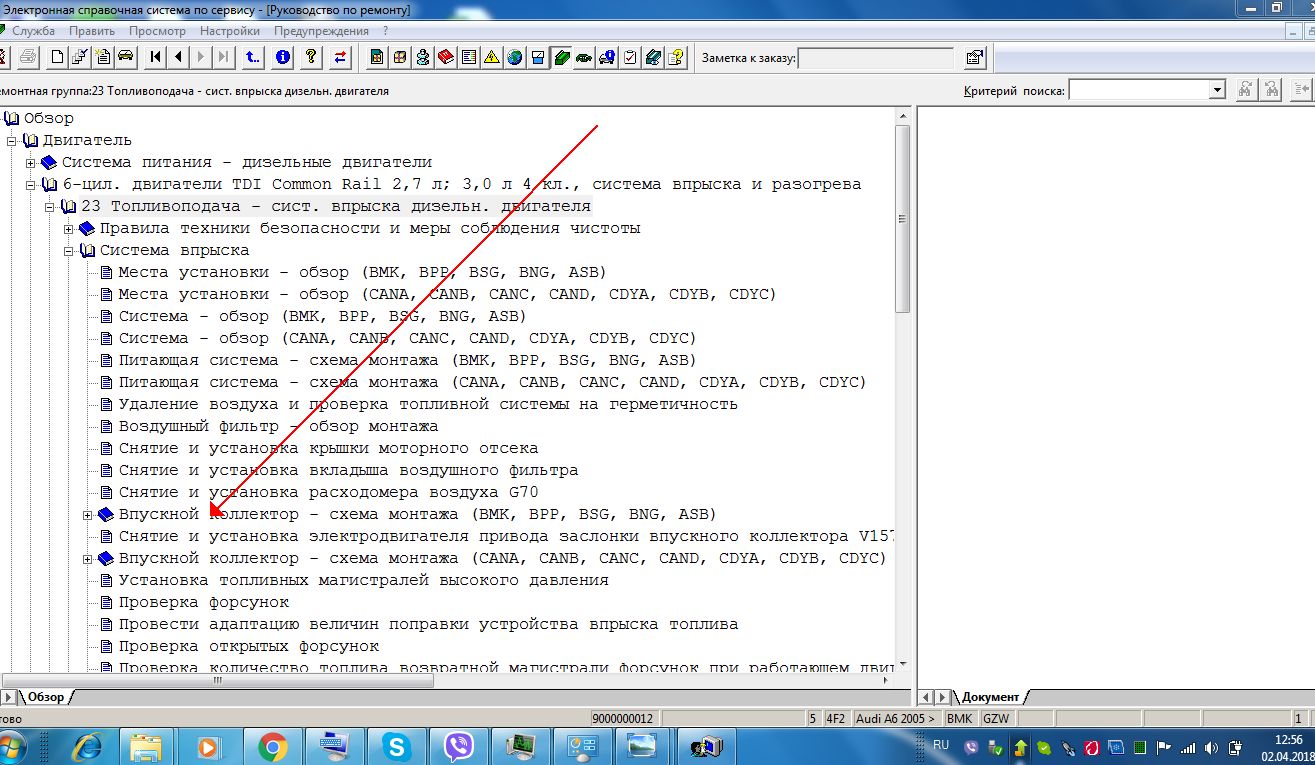Screen dimensions: 1315x765
Task: Expand the Система питания – дизельные двигатели node
Action: [31, 163]
